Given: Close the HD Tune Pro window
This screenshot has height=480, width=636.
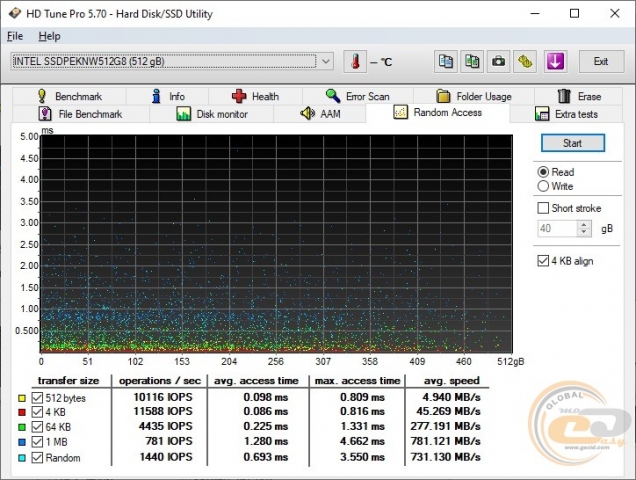Looking at the screenshot, I should [x=615, y=13].
